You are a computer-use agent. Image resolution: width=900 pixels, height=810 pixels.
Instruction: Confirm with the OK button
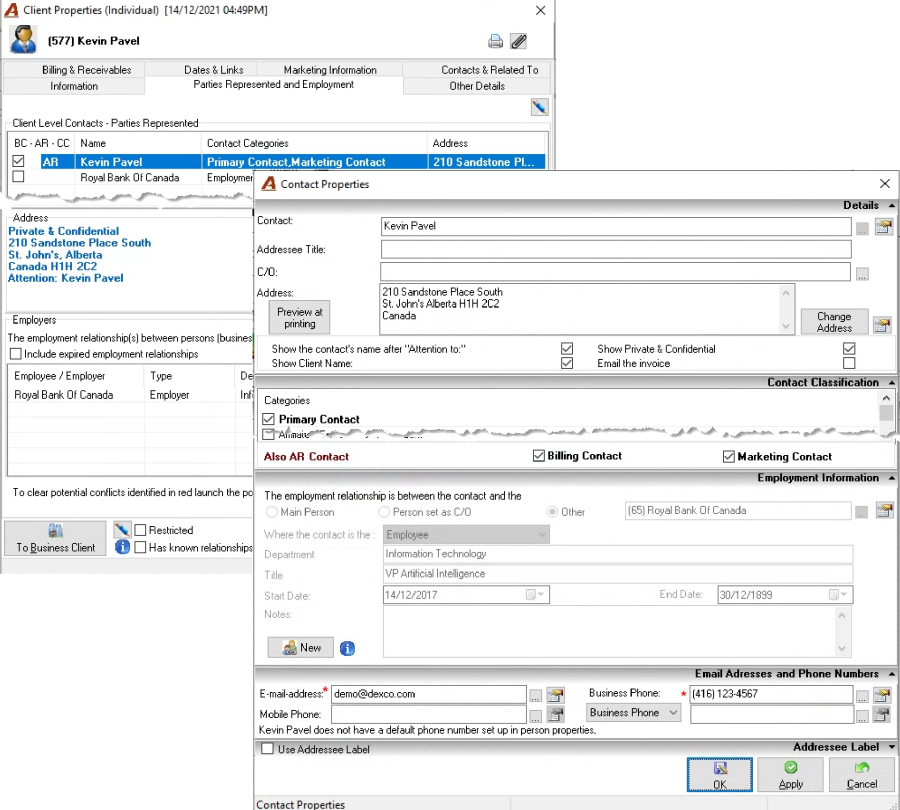[x=720, y=774]
